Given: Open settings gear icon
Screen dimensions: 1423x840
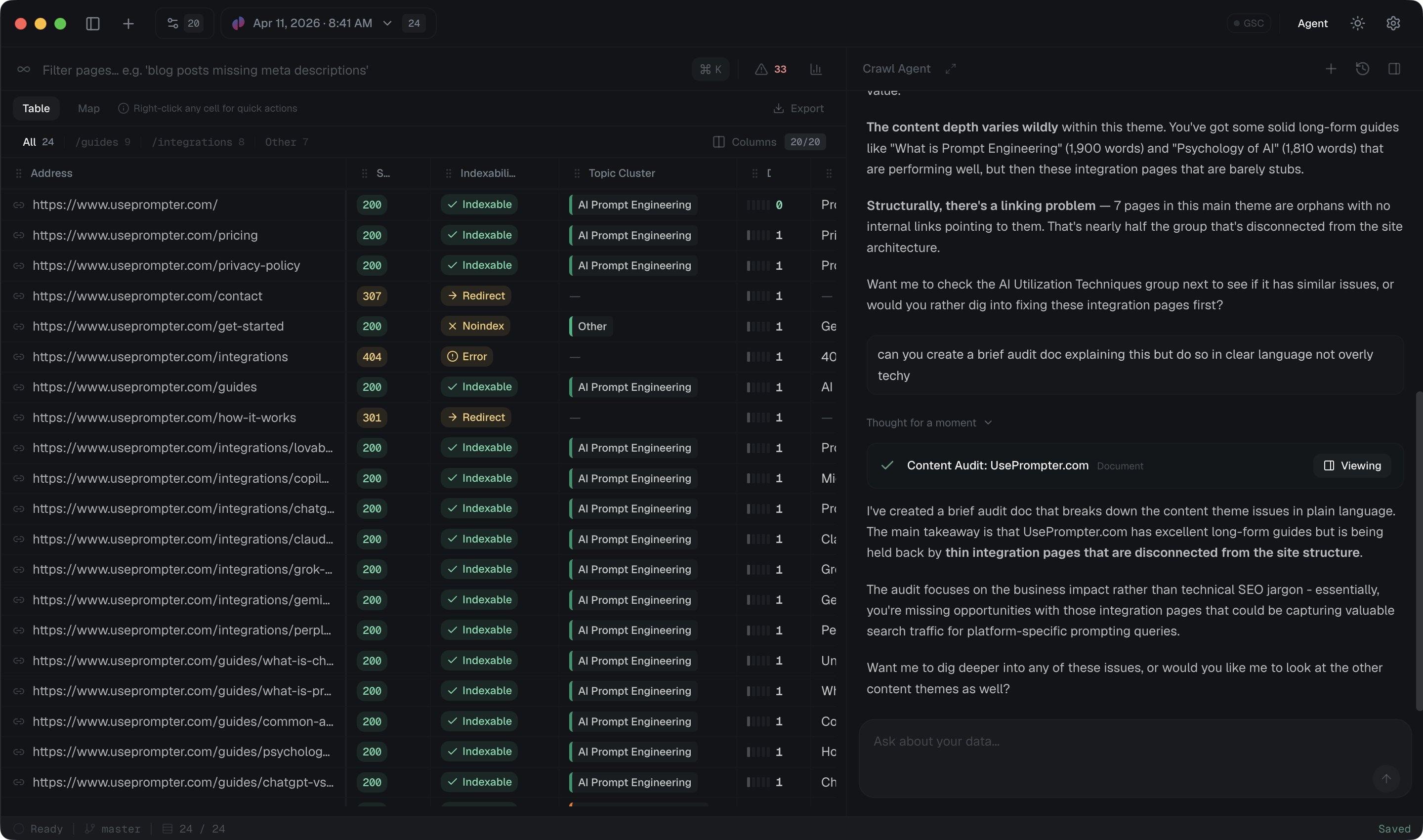Looking at the screenshot, I should [1393, 23].
